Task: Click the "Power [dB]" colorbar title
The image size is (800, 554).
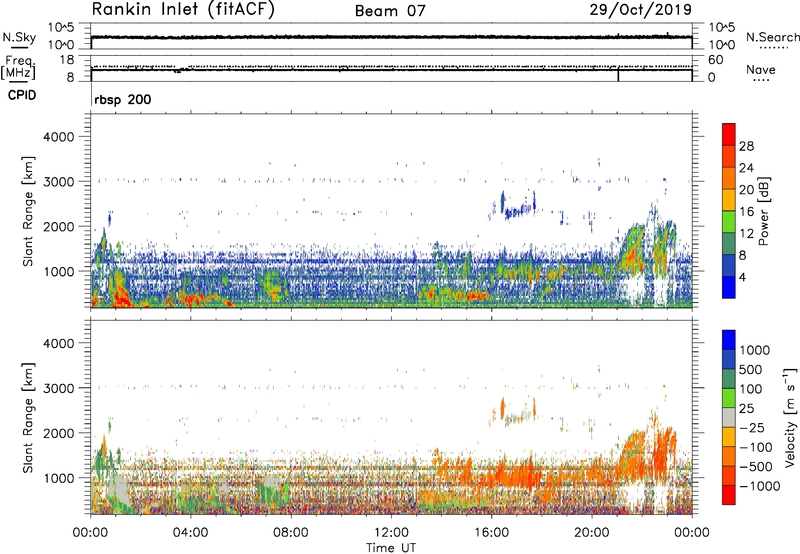Action: coord(764,211)
